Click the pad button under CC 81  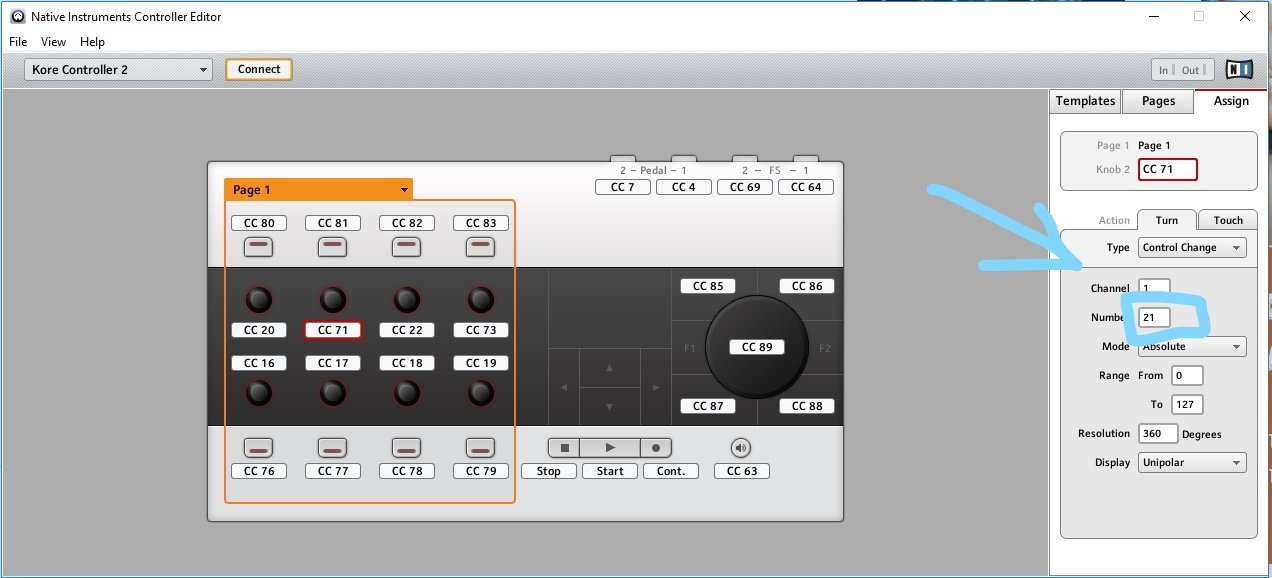point(333,246)
